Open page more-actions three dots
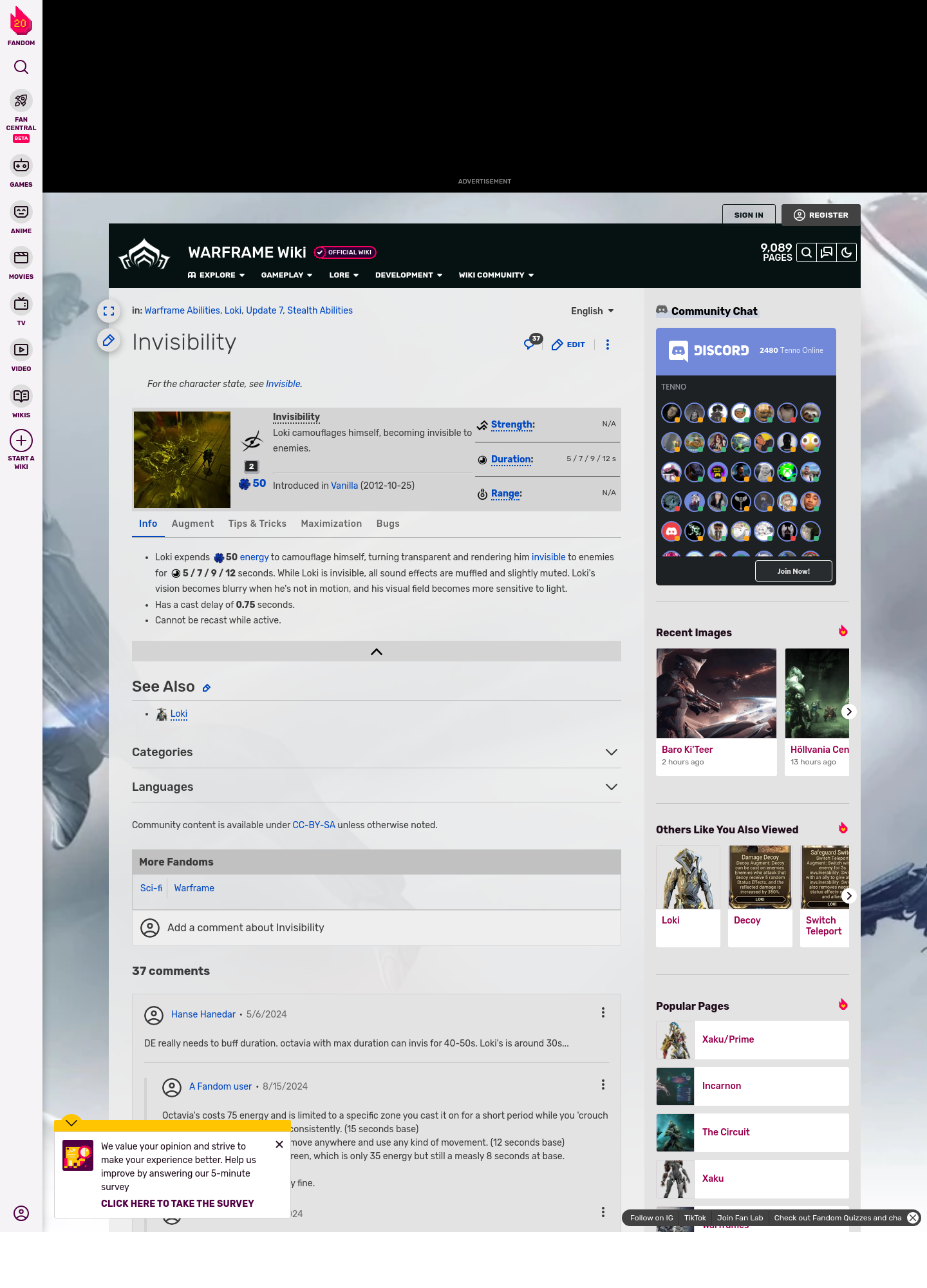The image size is (927, 1288). tap(608, 345)
